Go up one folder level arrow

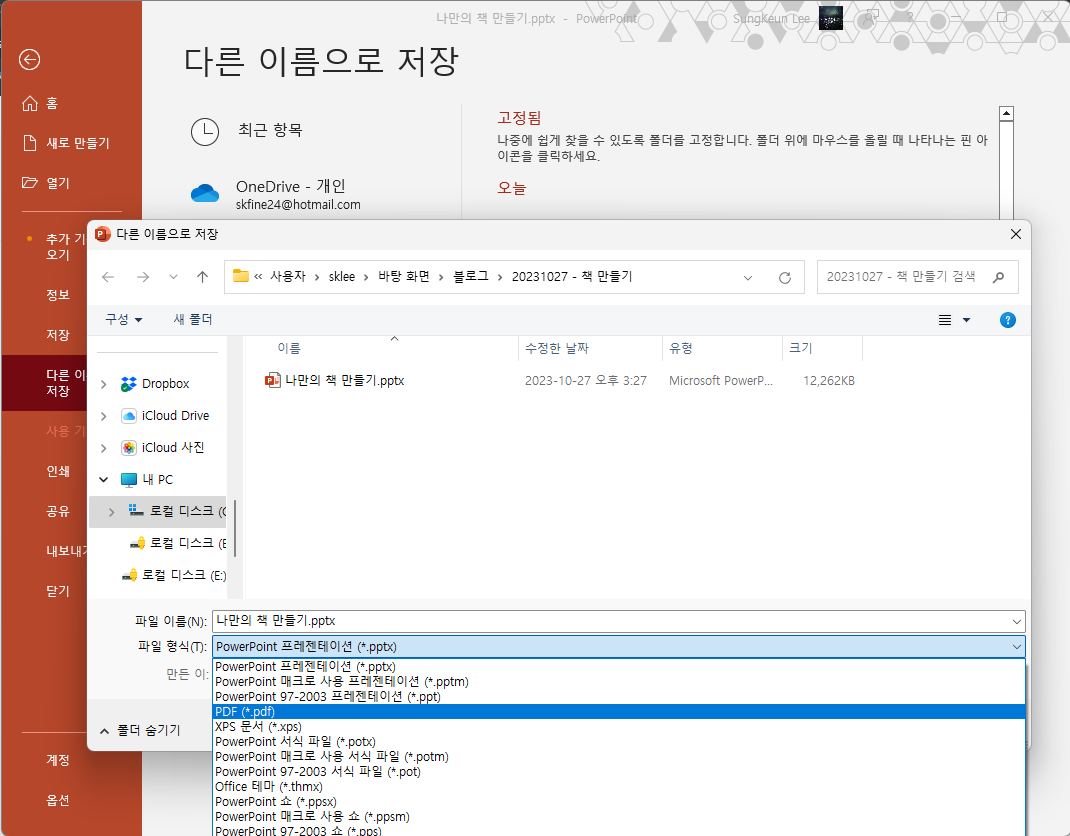[x=203, y=276]
